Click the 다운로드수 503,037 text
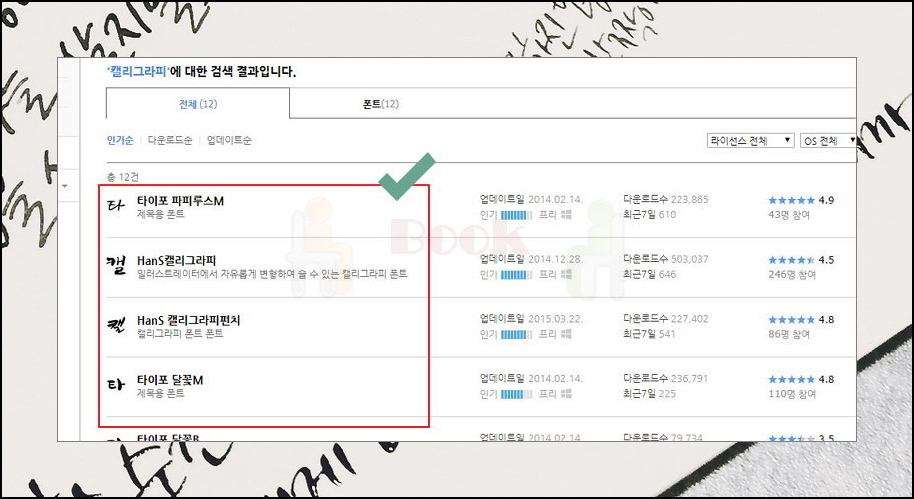The image size is (914, 499). [666, 259]
